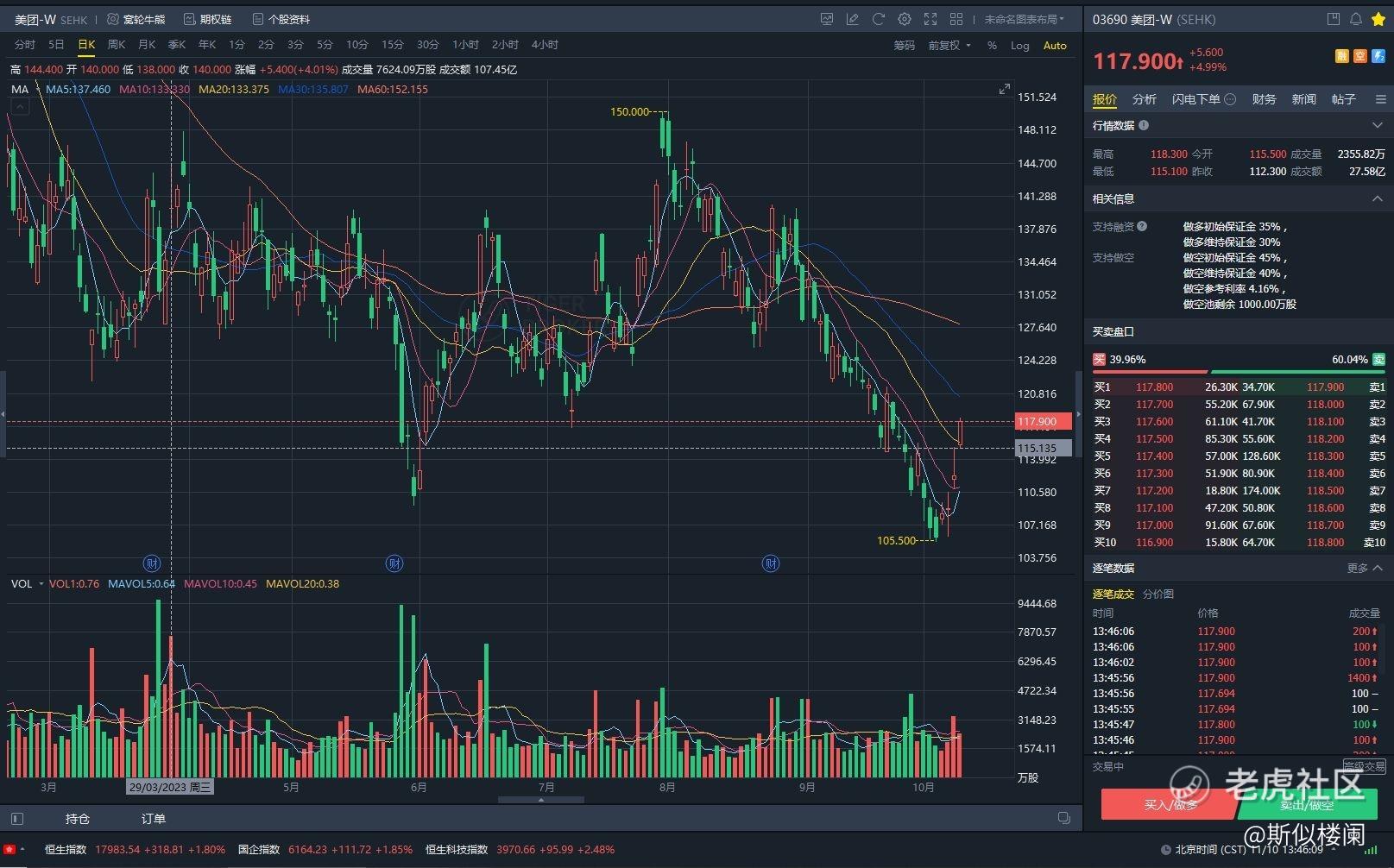
Task: Click the bottom-right panel popout icon
Action: click(1064, 818)
